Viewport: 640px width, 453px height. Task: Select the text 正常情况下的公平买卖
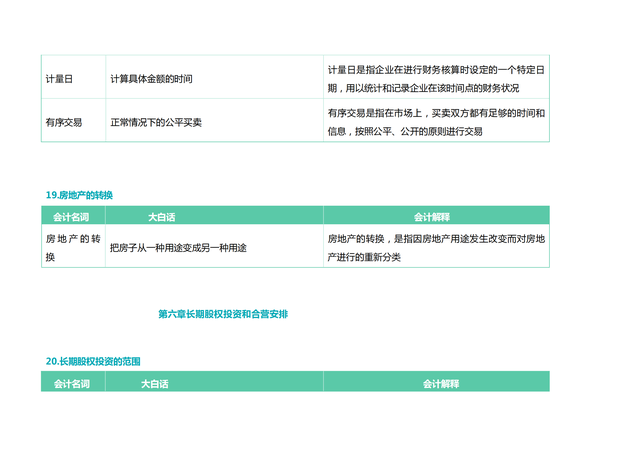[x=156, y=122]
